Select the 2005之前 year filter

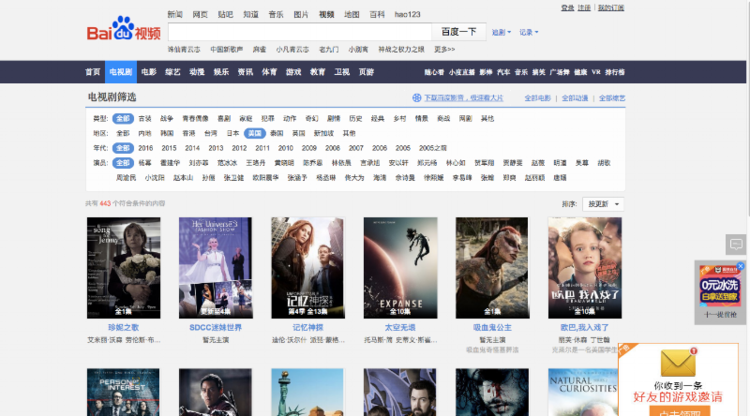[433, 148]
